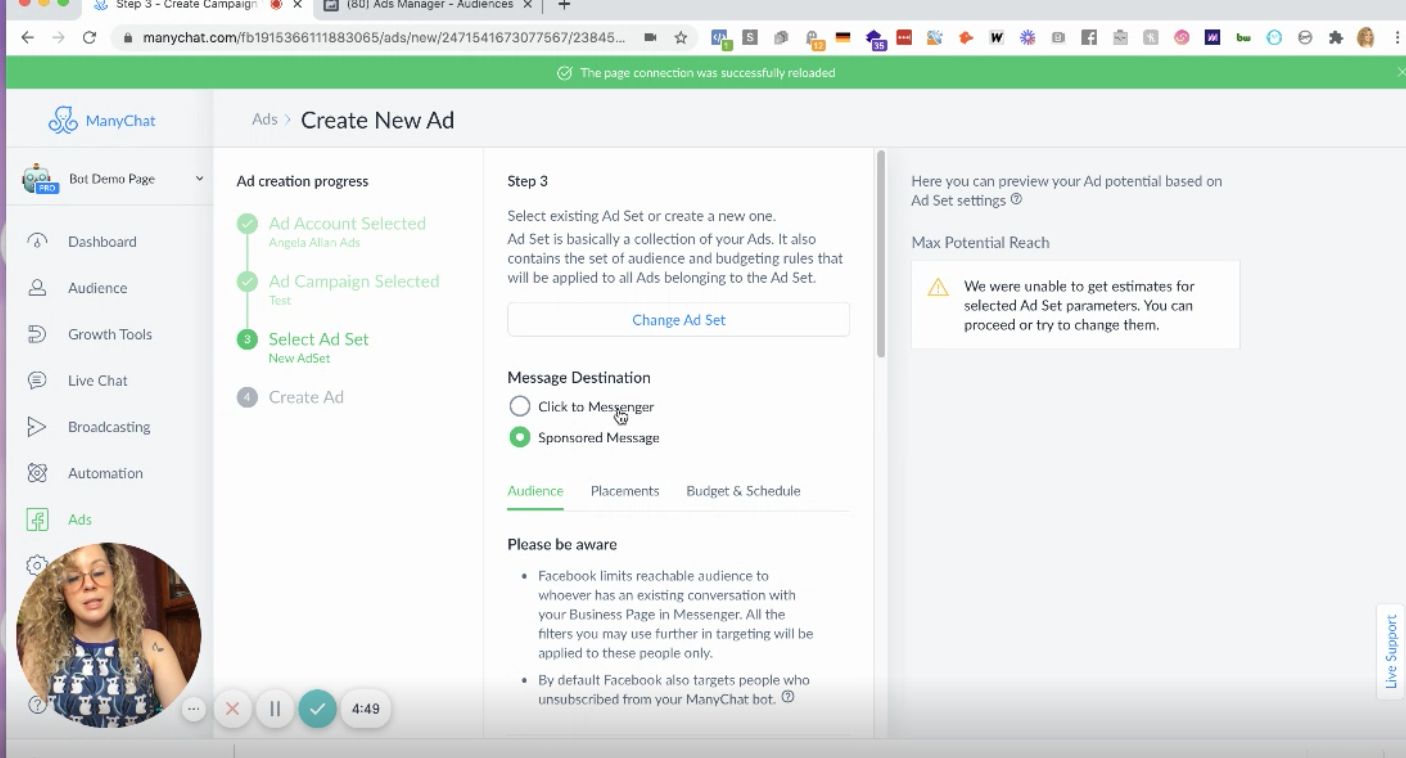1406x758 pixels.
Task: Switch to the Audience tab
Action: (x=535, y=491)
